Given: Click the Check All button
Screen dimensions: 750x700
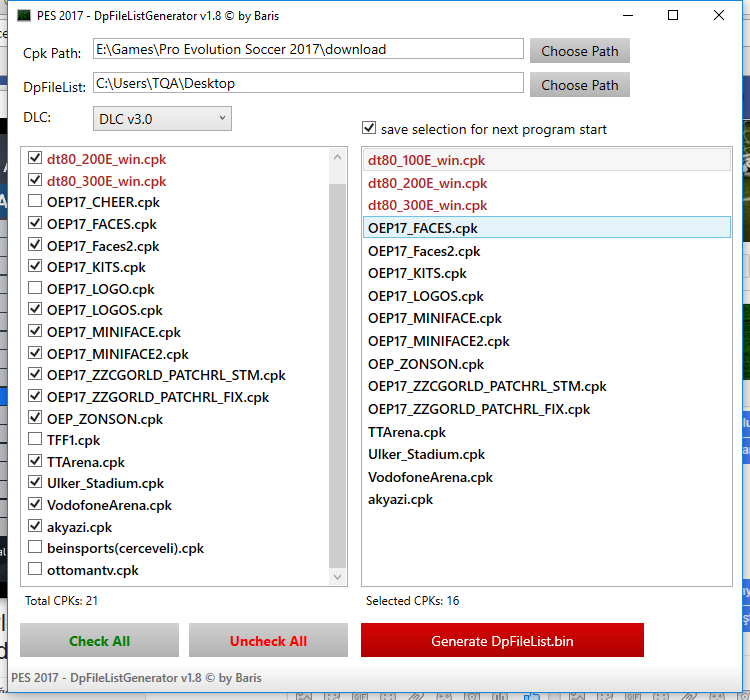Looking at the screenshot, I should [x=99, y=640].
